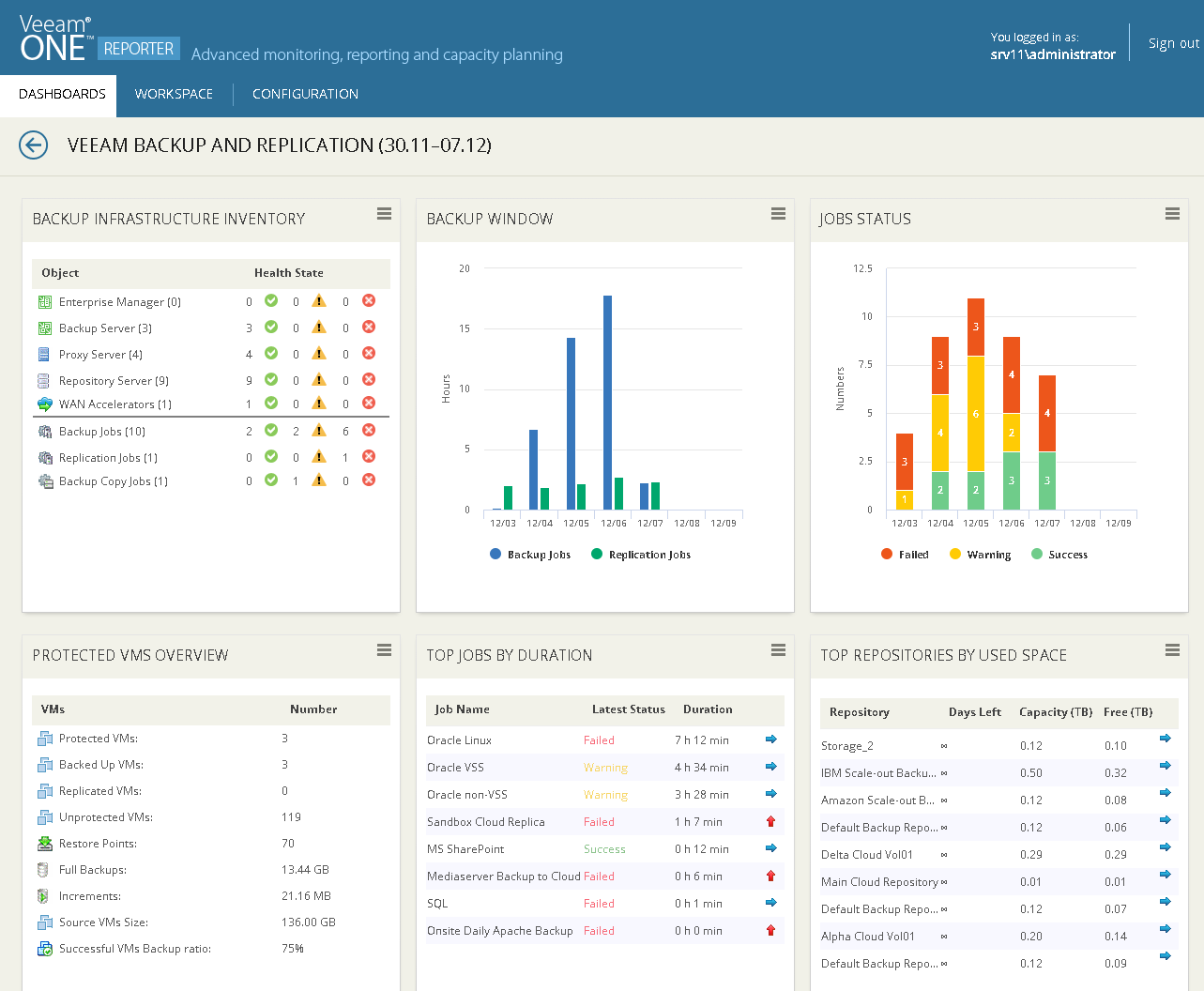Click the srv11\administrator username
1204x991 pixels.
pyautogui.click(x=1053, y=54)
